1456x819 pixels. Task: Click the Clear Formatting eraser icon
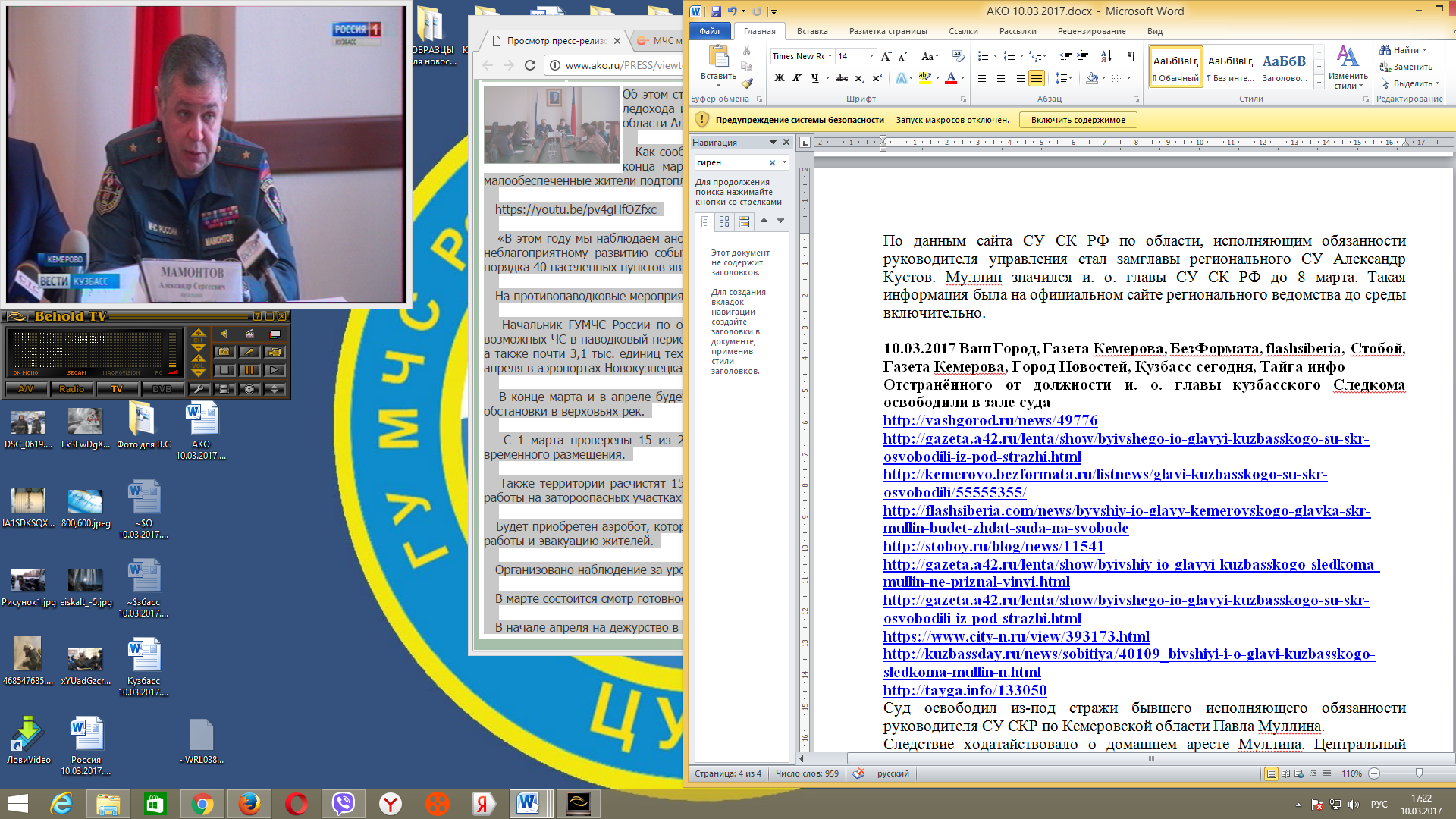[958, 56]
